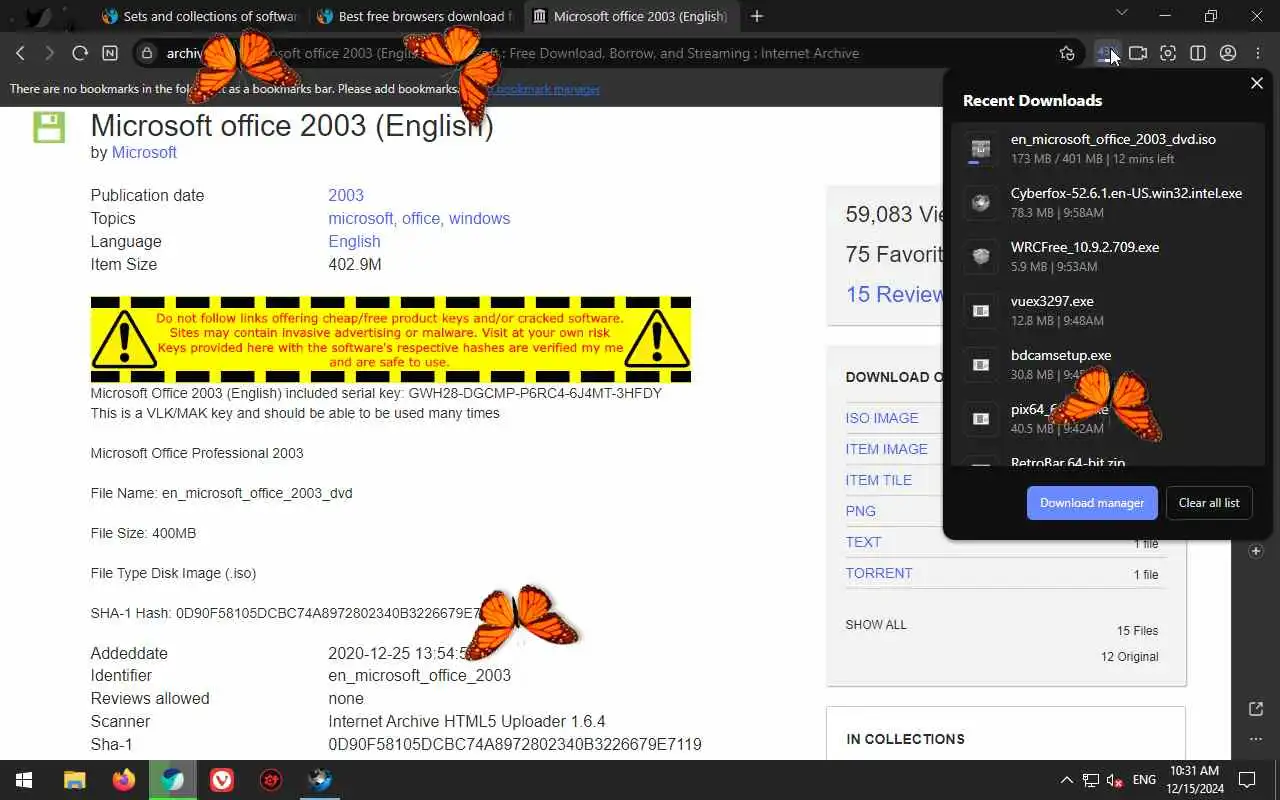Click the forward navigation arrow
Viewport: 1280px width, 800px height.
[50, 53]
